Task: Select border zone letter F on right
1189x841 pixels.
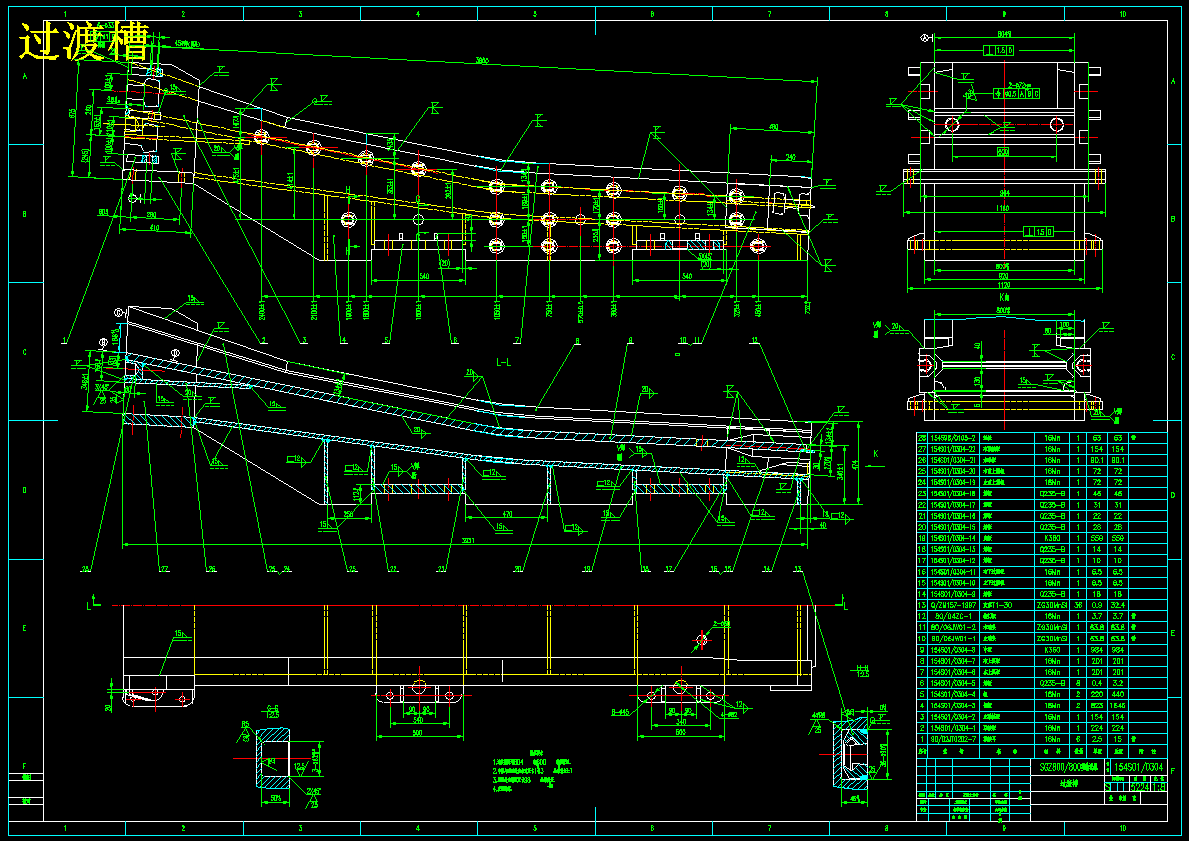Action: pos(1173,770)
